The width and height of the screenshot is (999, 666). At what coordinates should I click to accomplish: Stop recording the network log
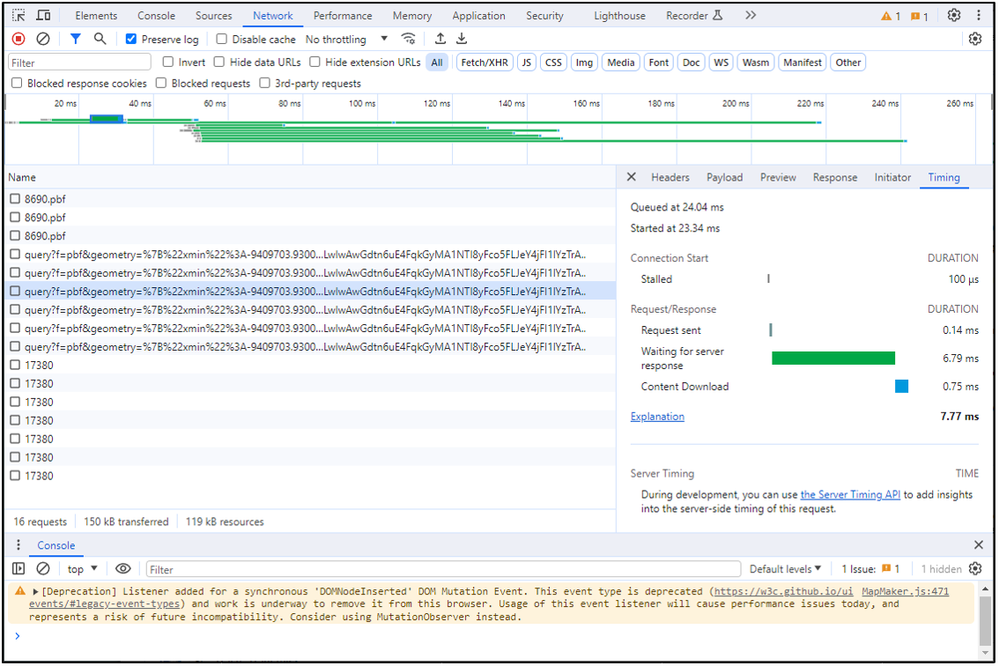pyautogui.click(x=18, y=39)
